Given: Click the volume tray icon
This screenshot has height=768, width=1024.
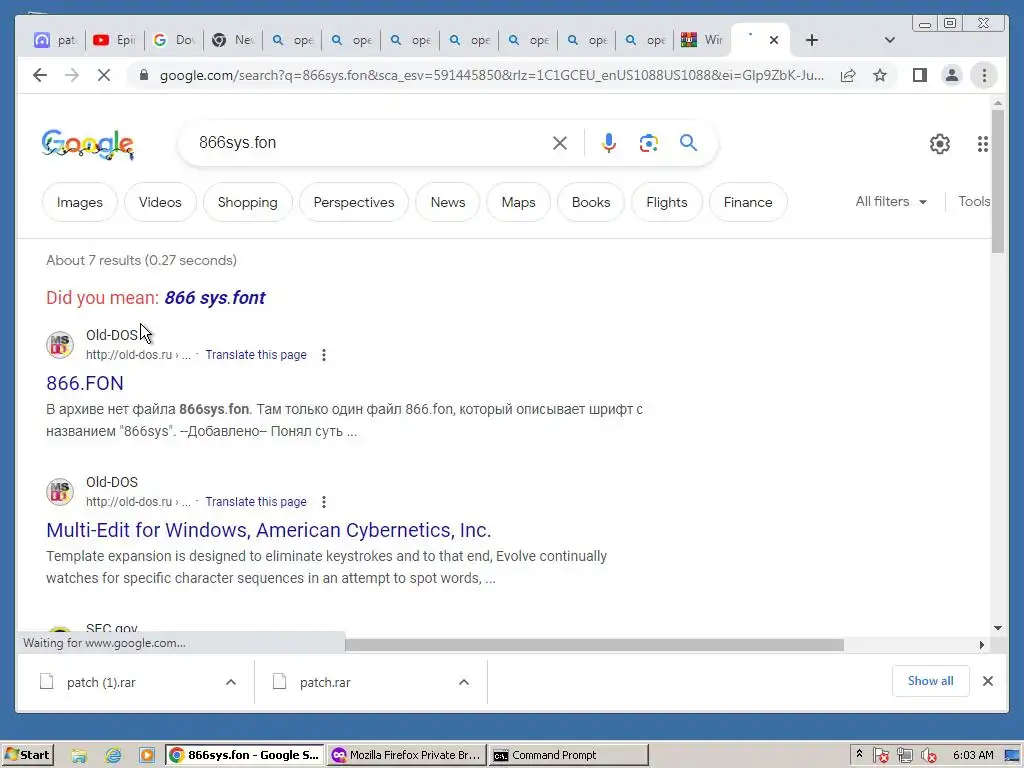Looking at the screenshot, I should [x=928, y=756].
